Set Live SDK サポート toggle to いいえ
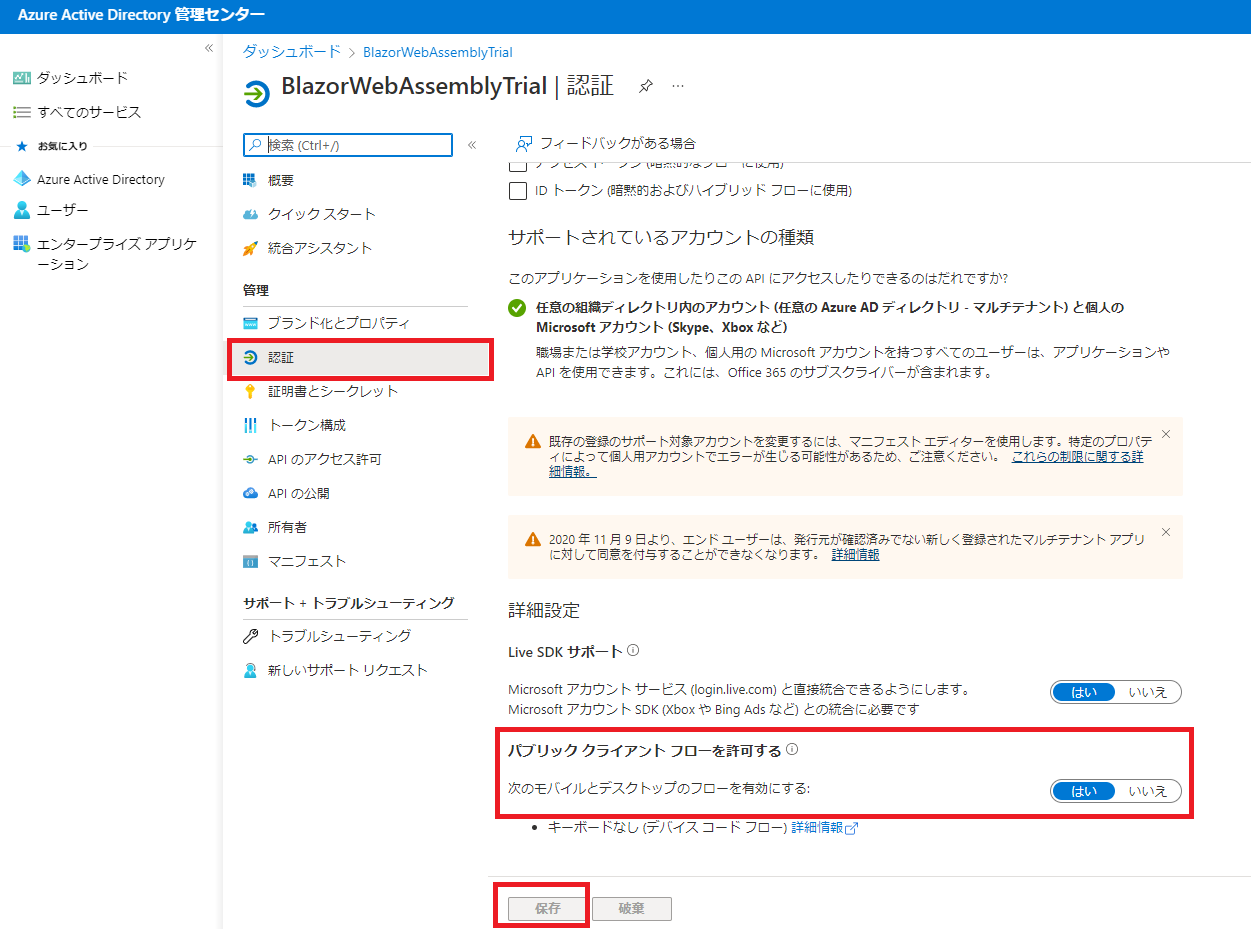1251x929 pixels. [1148, 692]
